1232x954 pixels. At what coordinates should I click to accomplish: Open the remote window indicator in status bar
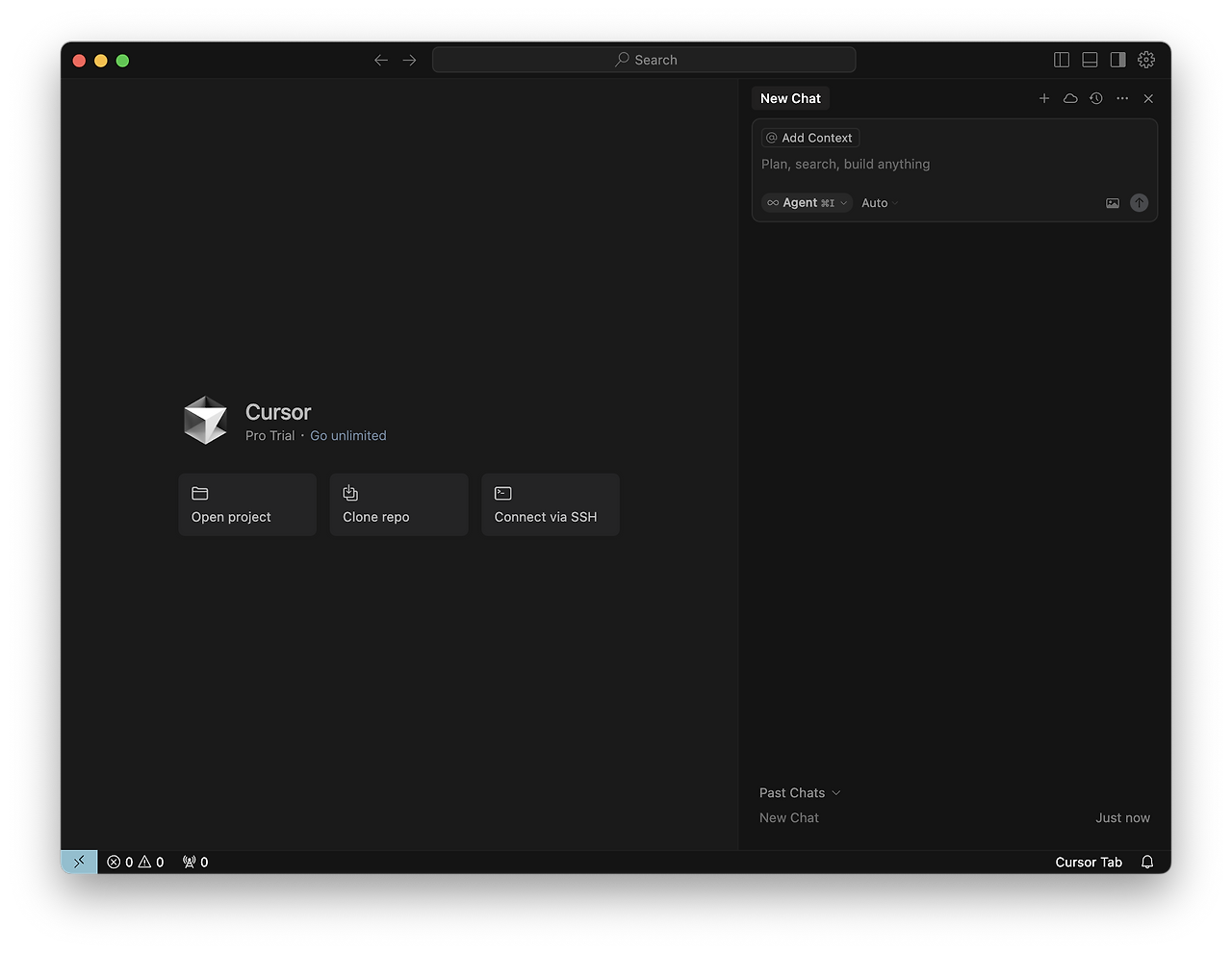[x=79, y=862]
